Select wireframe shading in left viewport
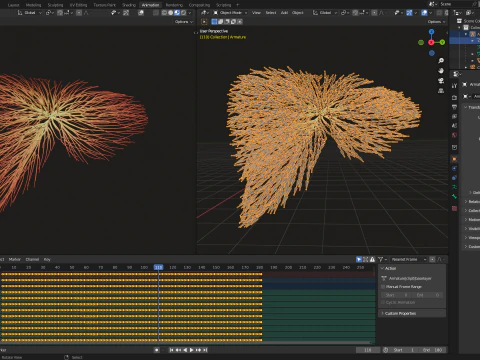The height and width of the screenshot is (360, 480). click(164, 13)
